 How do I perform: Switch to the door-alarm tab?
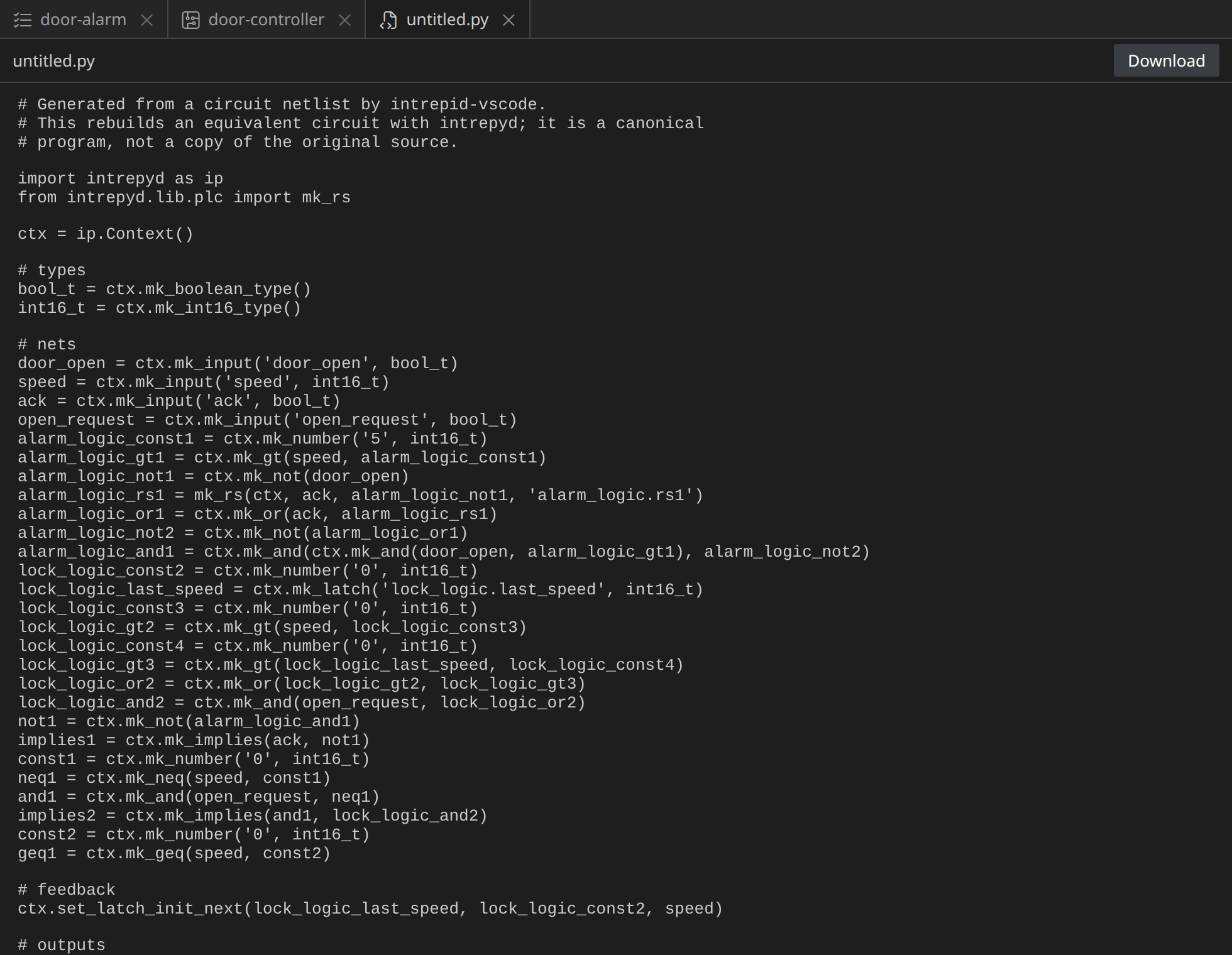click(x=84, y=19)
